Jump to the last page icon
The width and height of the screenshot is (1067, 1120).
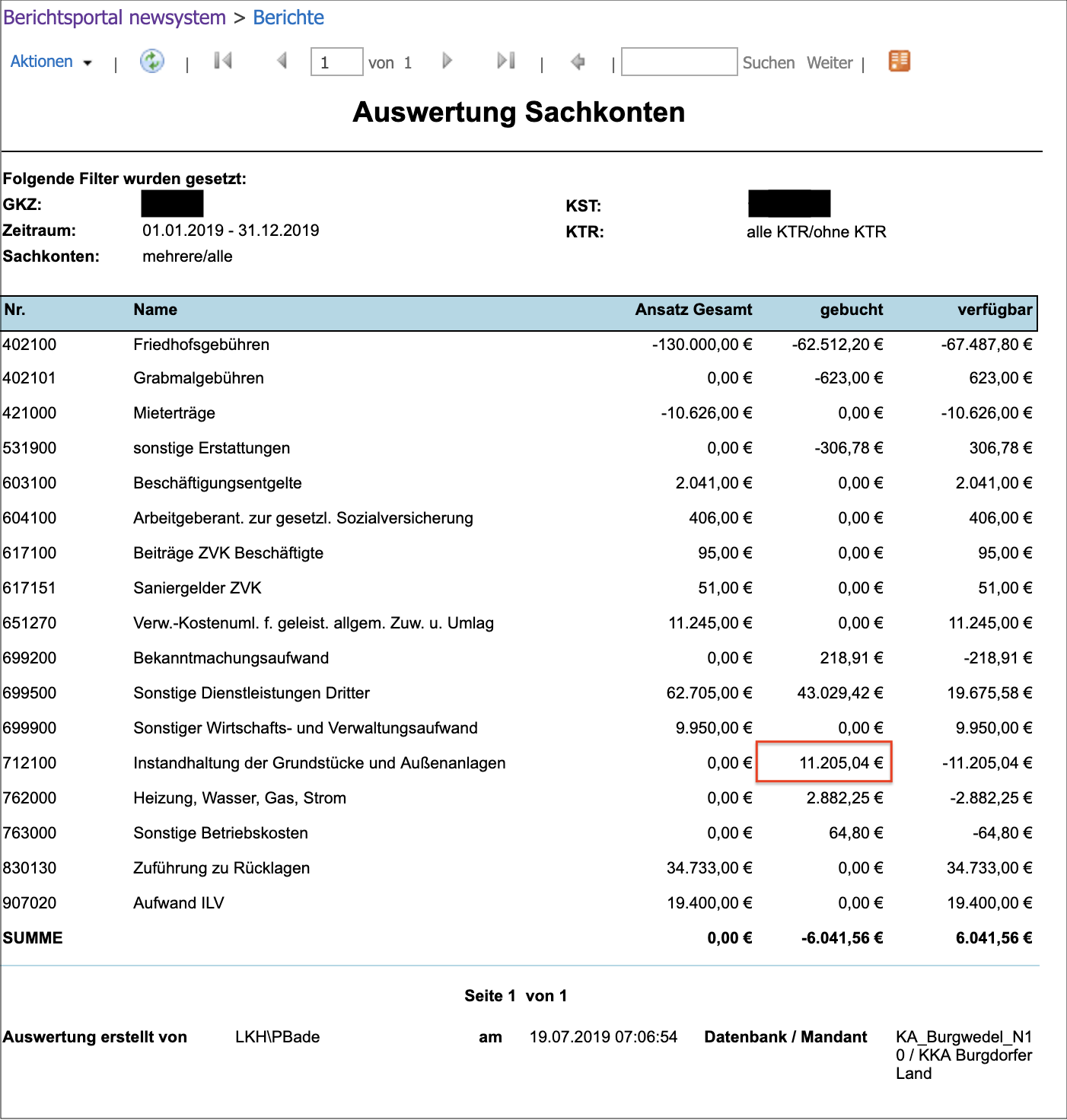point(506,61)
